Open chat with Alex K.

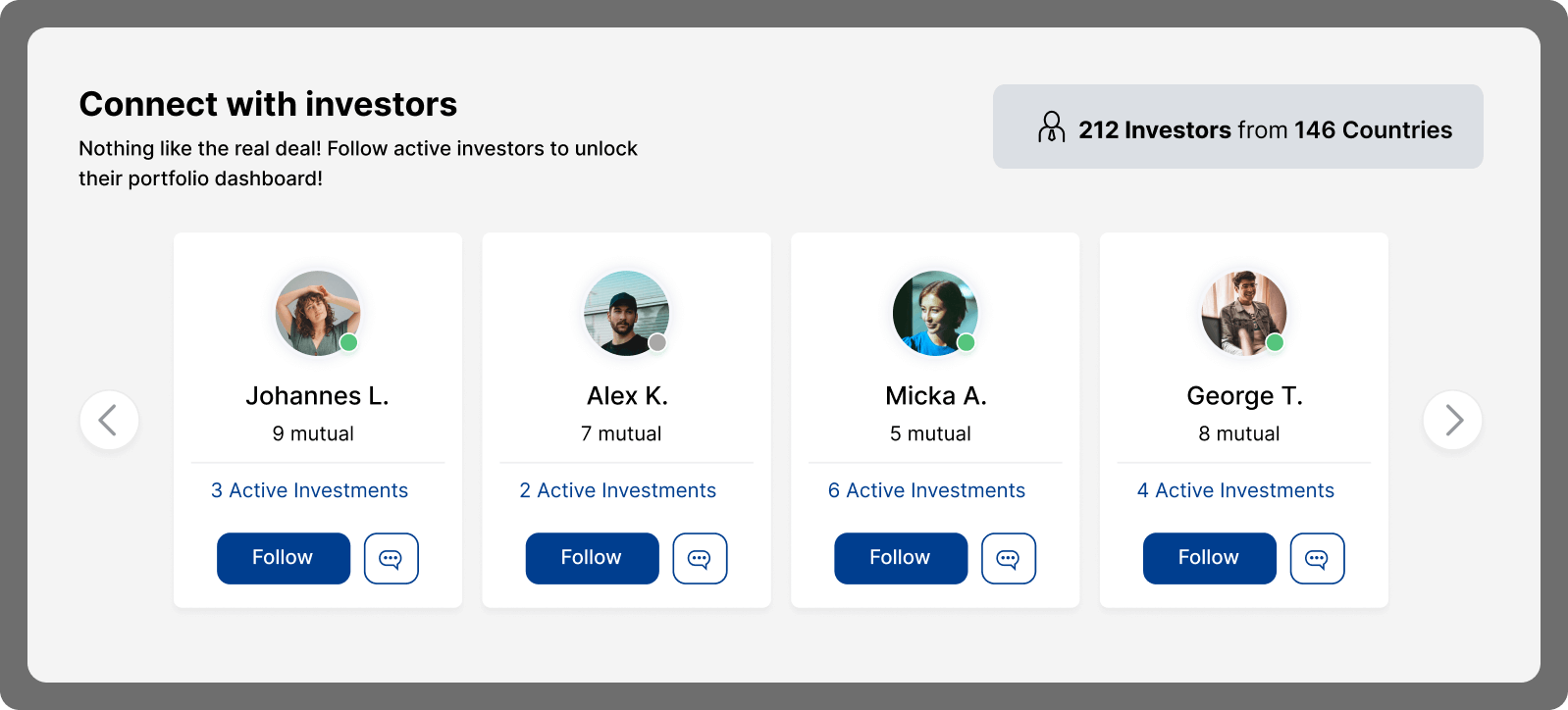pos(700,558)
